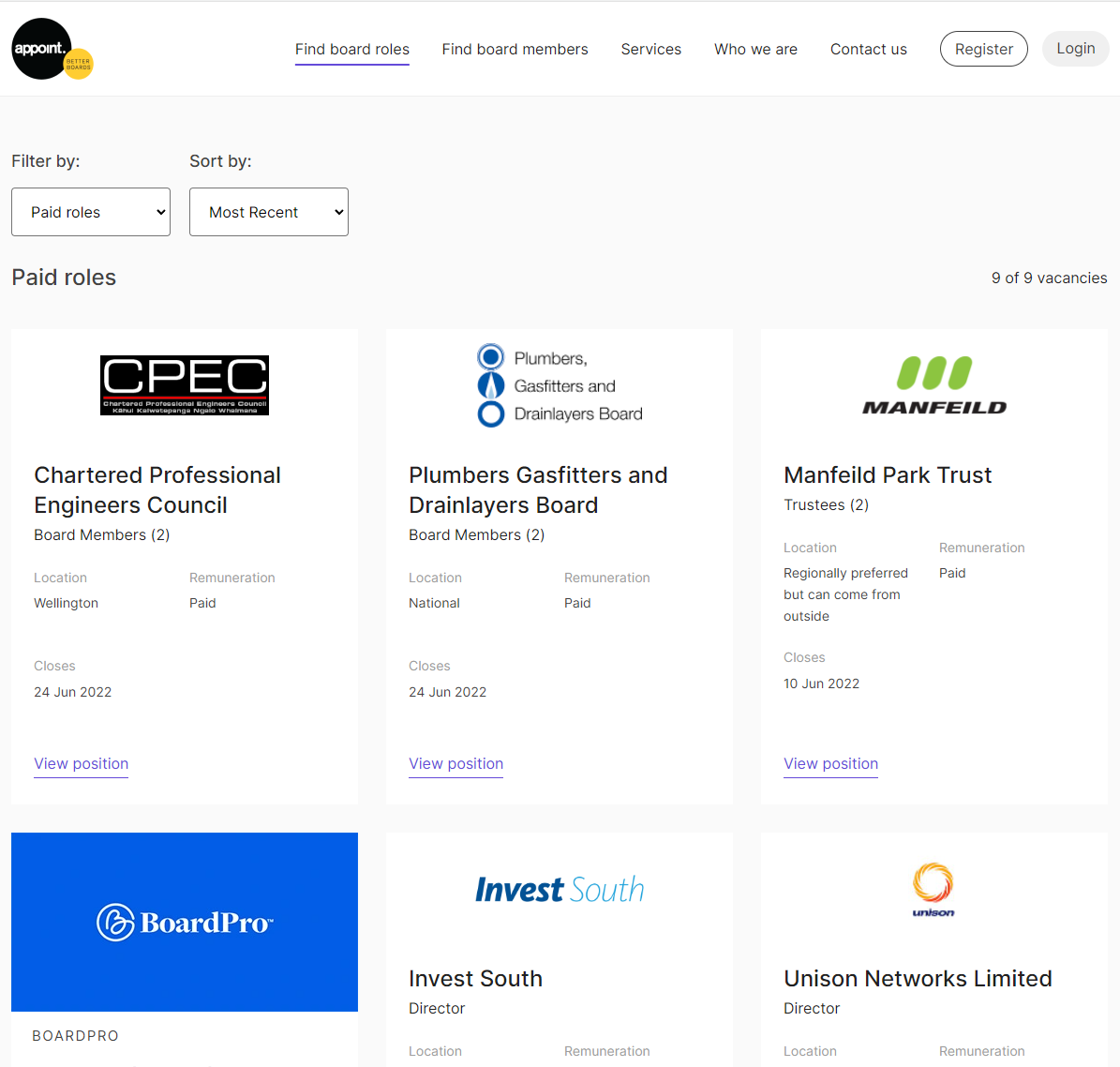View position for Plumbers Gasfitters and Drainlayers Board
This screenshot has height=1067, width=1120.
(x=455, y=763)
